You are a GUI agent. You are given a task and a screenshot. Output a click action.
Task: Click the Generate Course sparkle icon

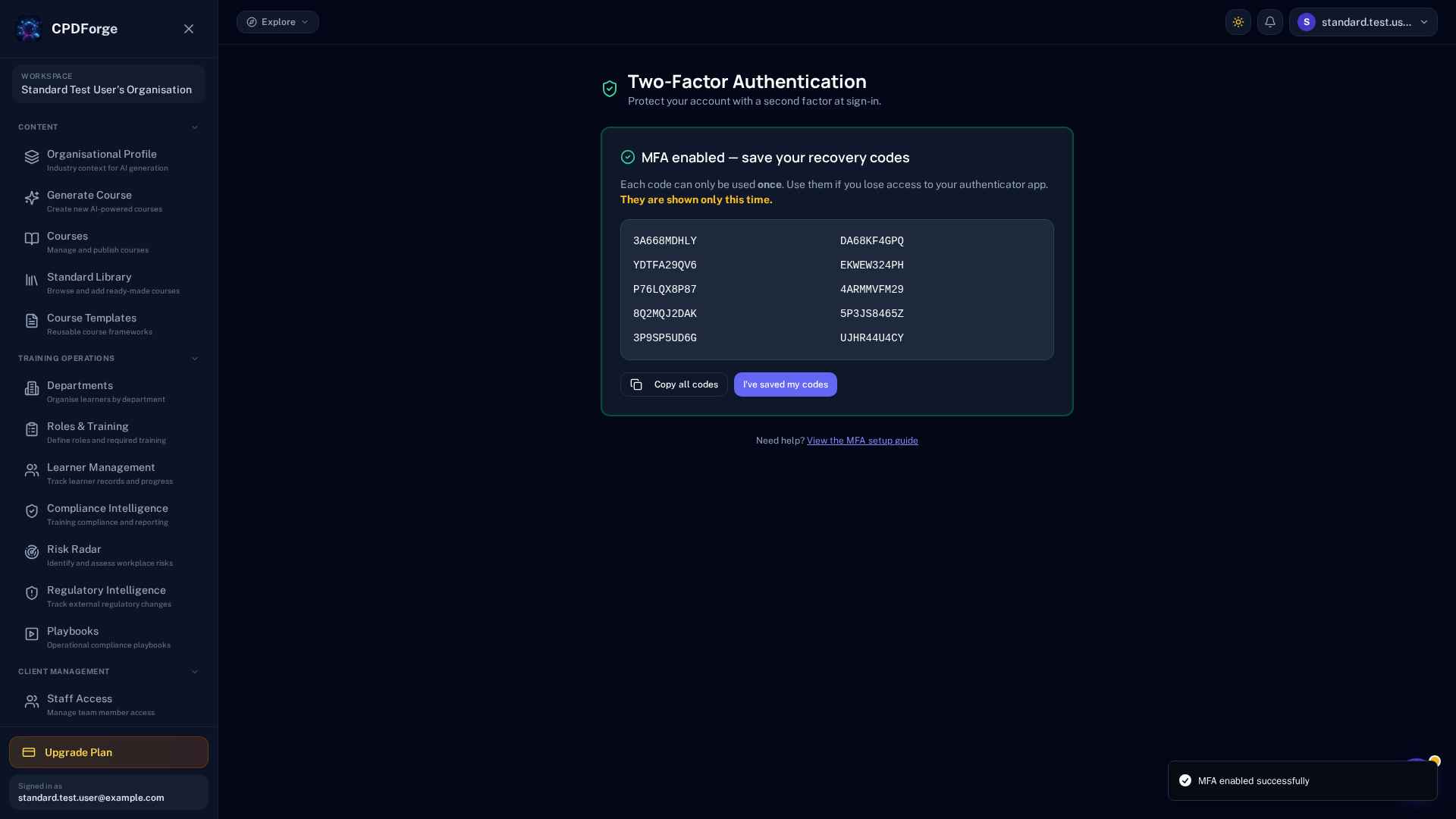[32, 198]
